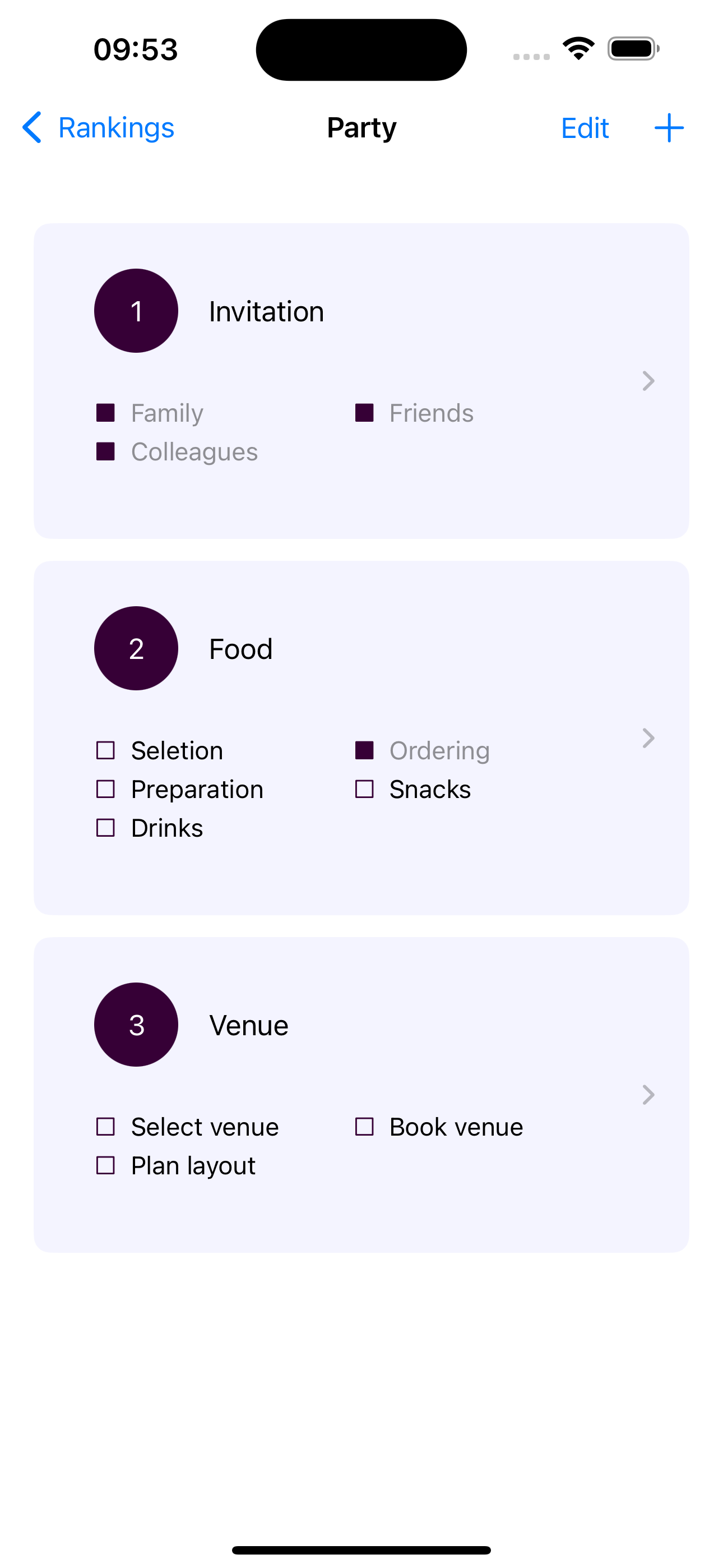Image resolution: width=723 pixels, height=1568 pixels.
Task: Tap the Wi-Fi status icon
Action: point(578,49)
